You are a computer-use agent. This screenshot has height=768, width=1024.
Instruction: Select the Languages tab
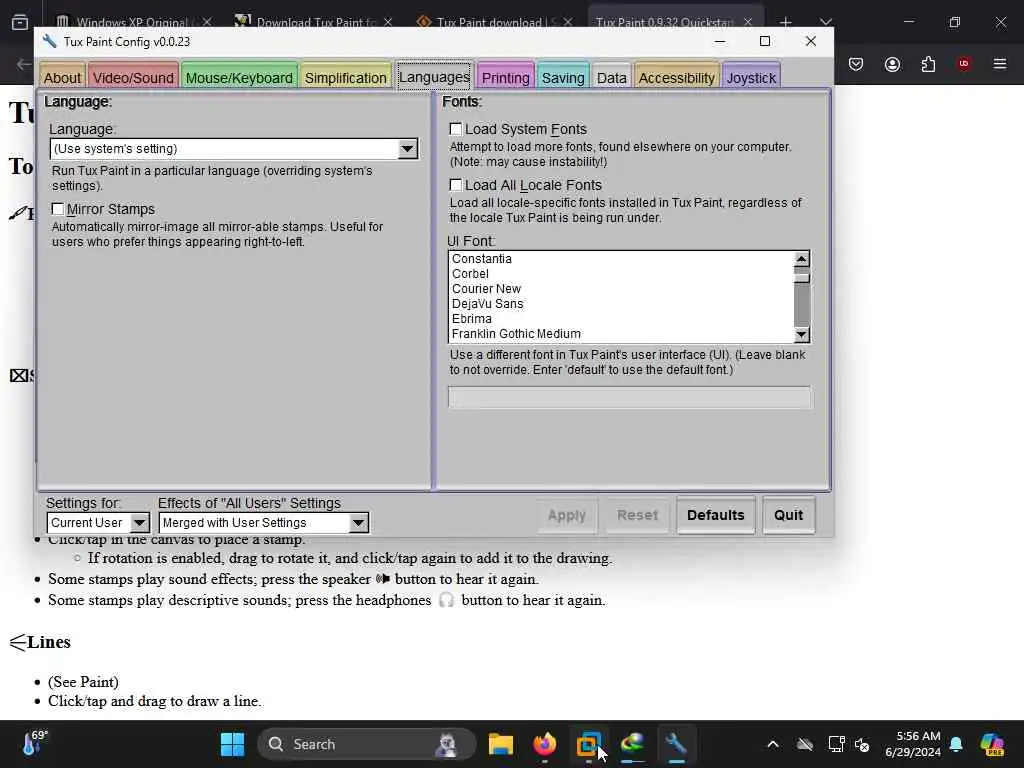(434, 76)
